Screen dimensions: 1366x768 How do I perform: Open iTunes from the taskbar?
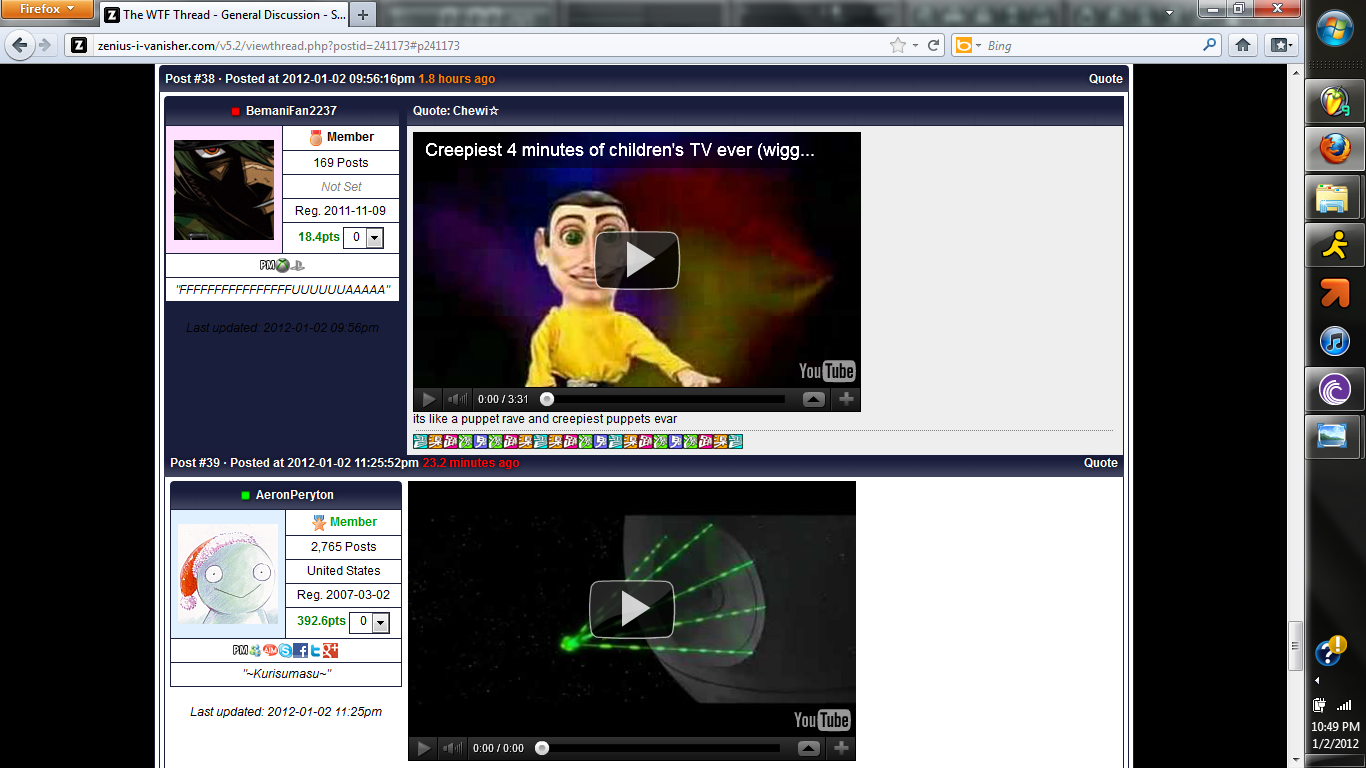[1335, 341]
